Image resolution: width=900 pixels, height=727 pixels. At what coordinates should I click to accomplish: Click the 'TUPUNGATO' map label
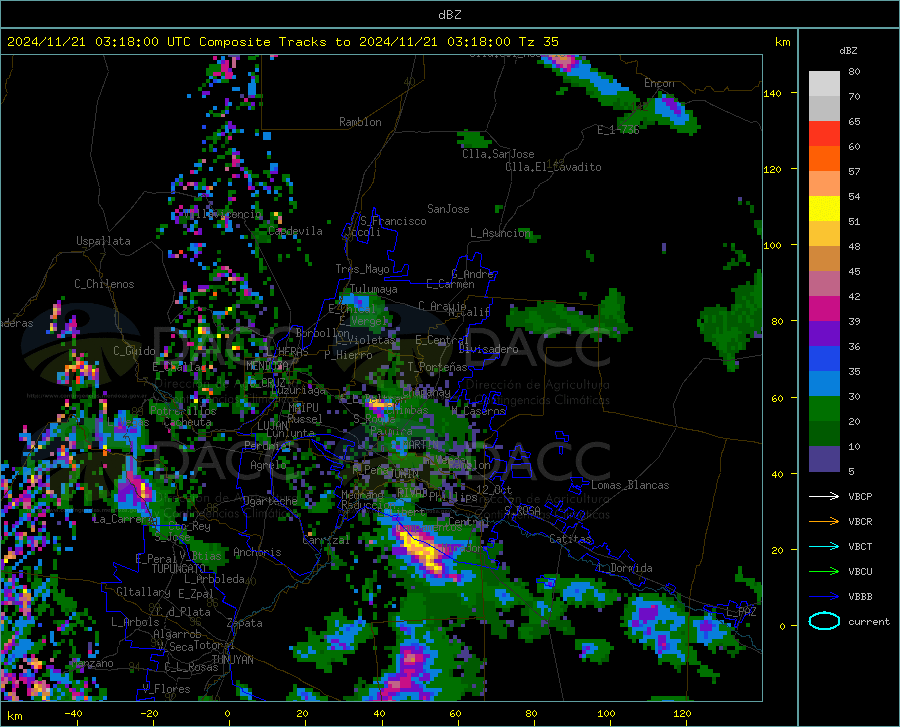click(179, 569)
